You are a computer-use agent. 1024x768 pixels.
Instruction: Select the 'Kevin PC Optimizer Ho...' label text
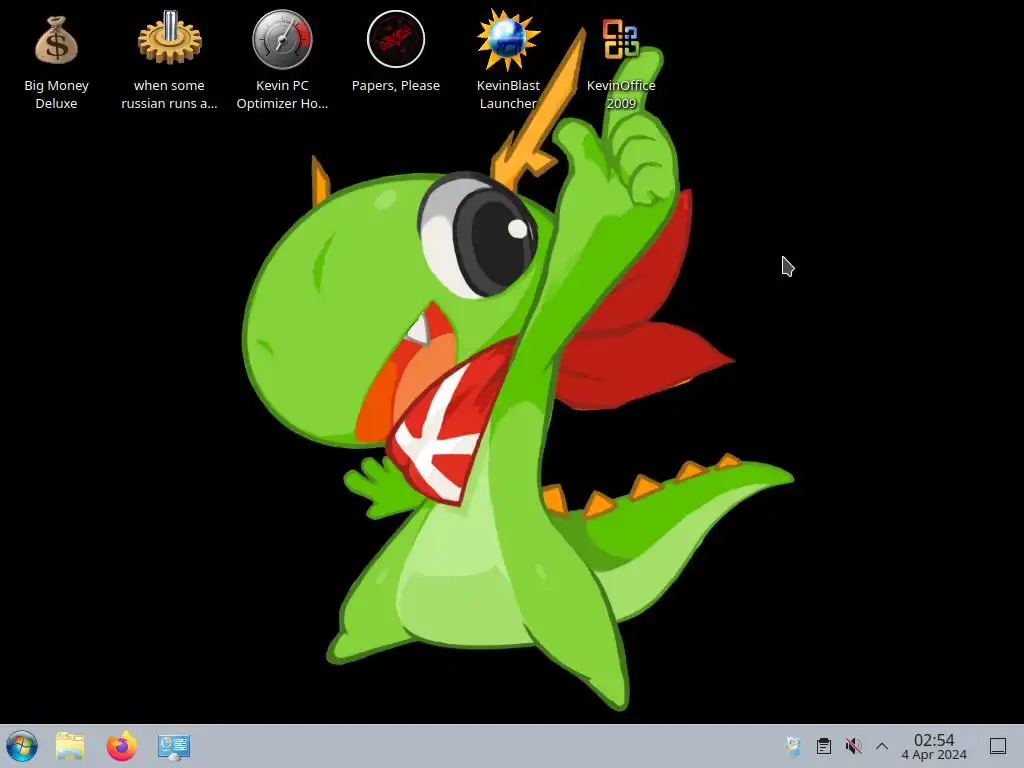pyautogui.click(x=282, y=94)
